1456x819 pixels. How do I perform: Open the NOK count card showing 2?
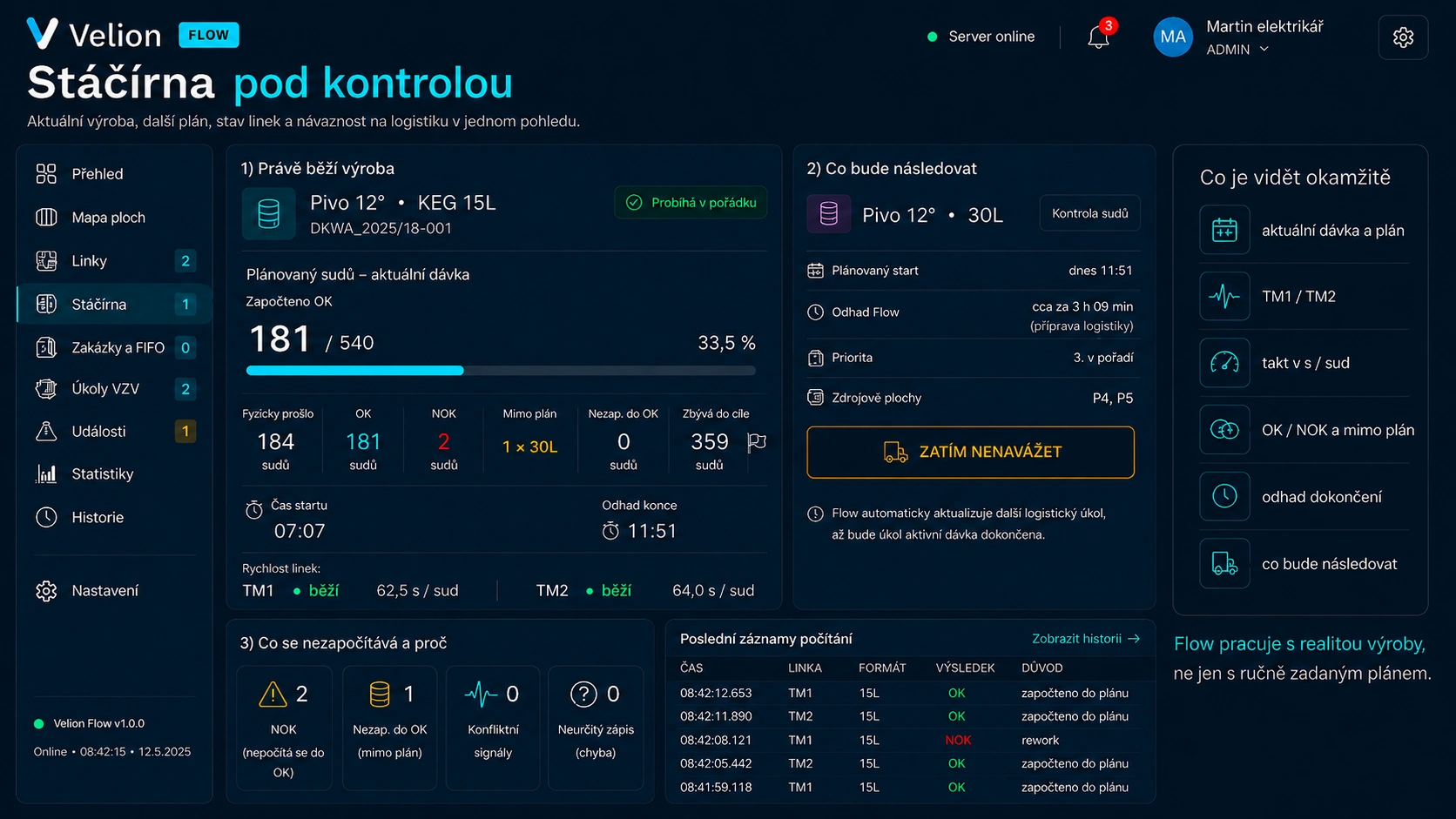pos(284,728)
